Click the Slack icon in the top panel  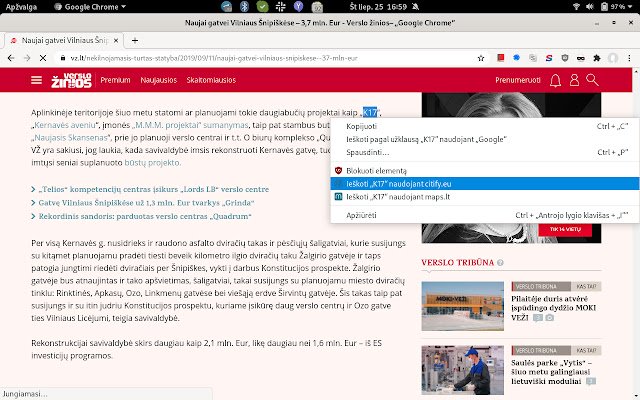[x=280, y=7]
